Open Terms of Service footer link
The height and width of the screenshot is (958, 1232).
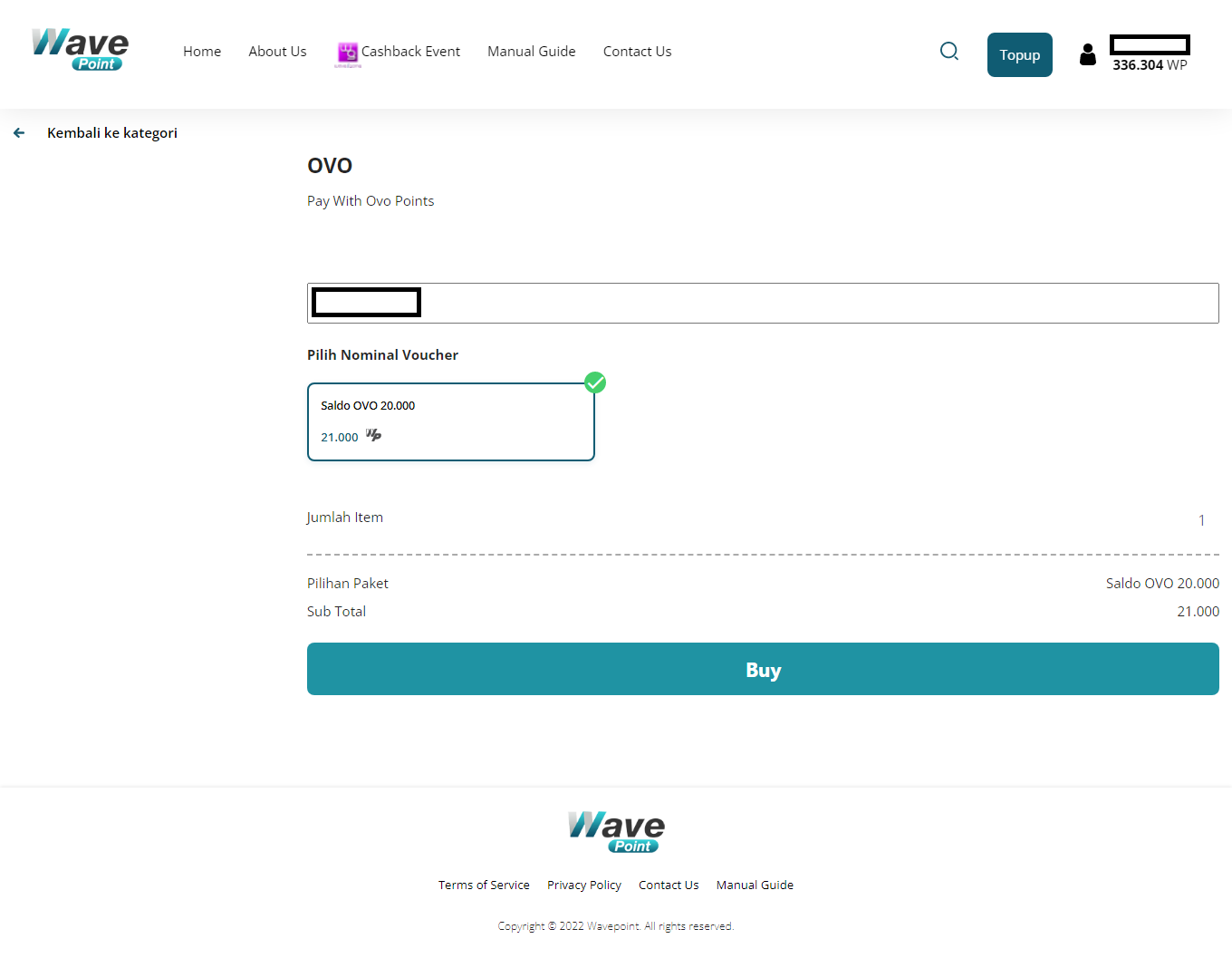coord(484,885)
